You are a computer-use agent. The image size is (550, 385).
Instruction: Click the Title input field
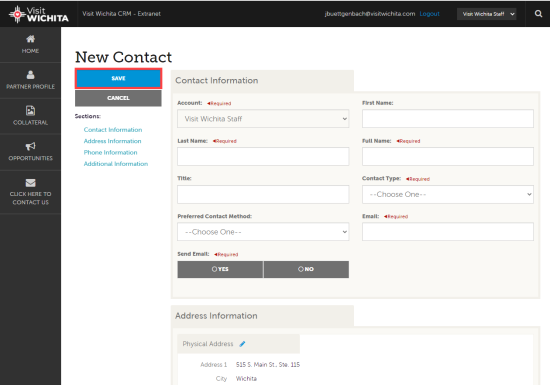(x=263, y=194)
